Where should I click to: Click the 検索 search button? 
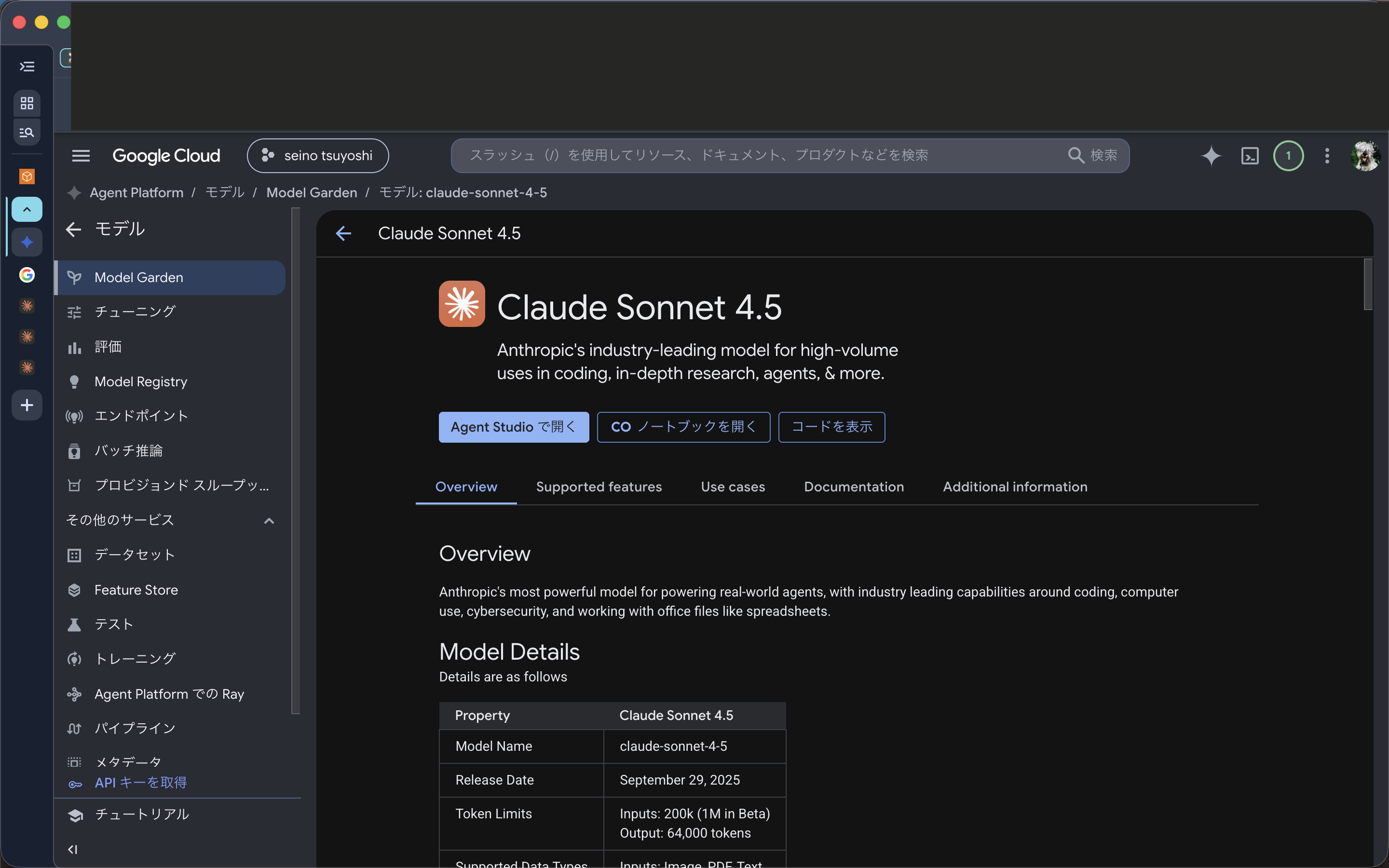pos(1093,156)
